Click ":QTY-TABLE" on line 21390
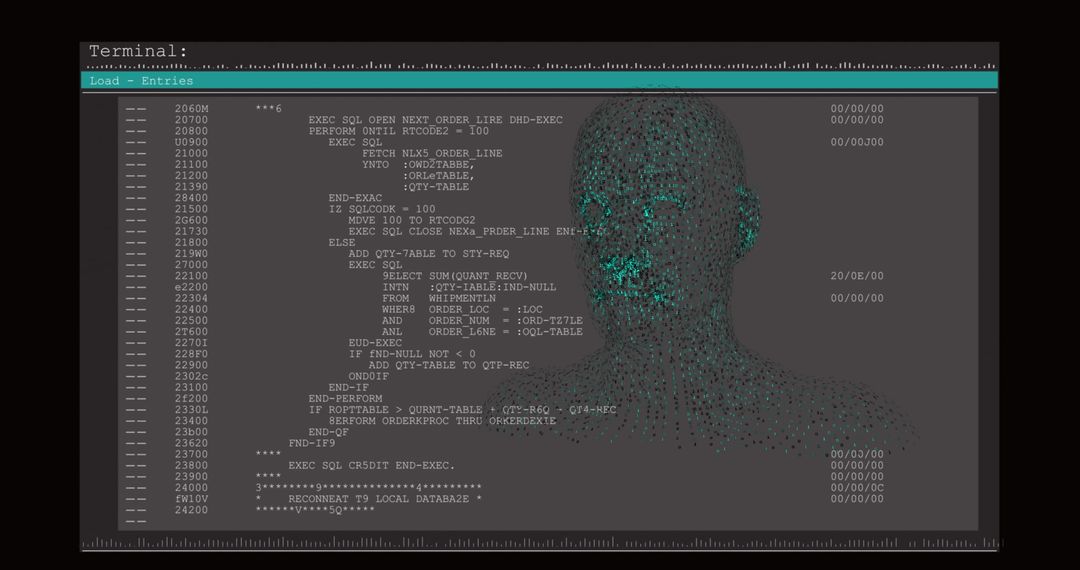The image size is (1080, 570). 436,187
